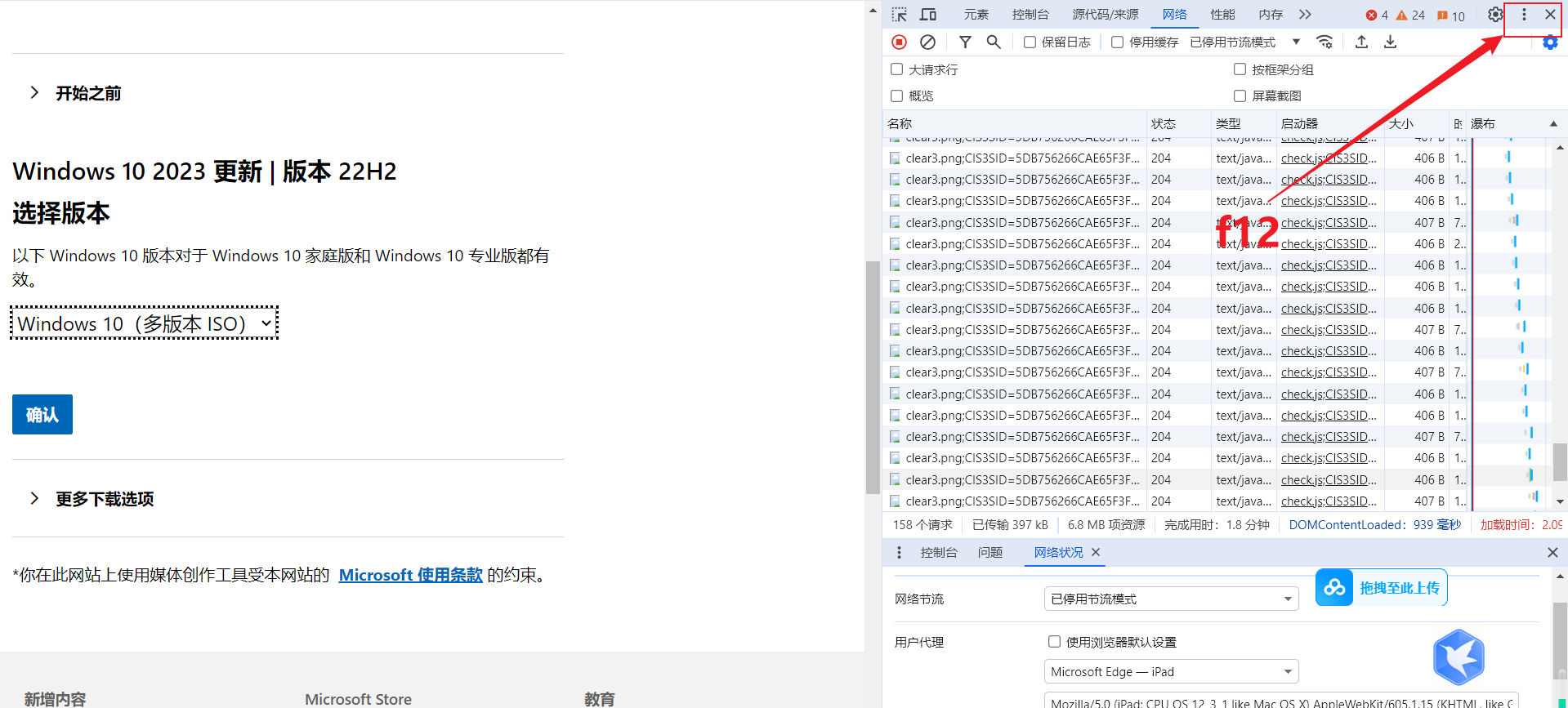1568x708 pixels.
Task: Sort by the 瀑布 column arrow
Action: [1553, 123]
